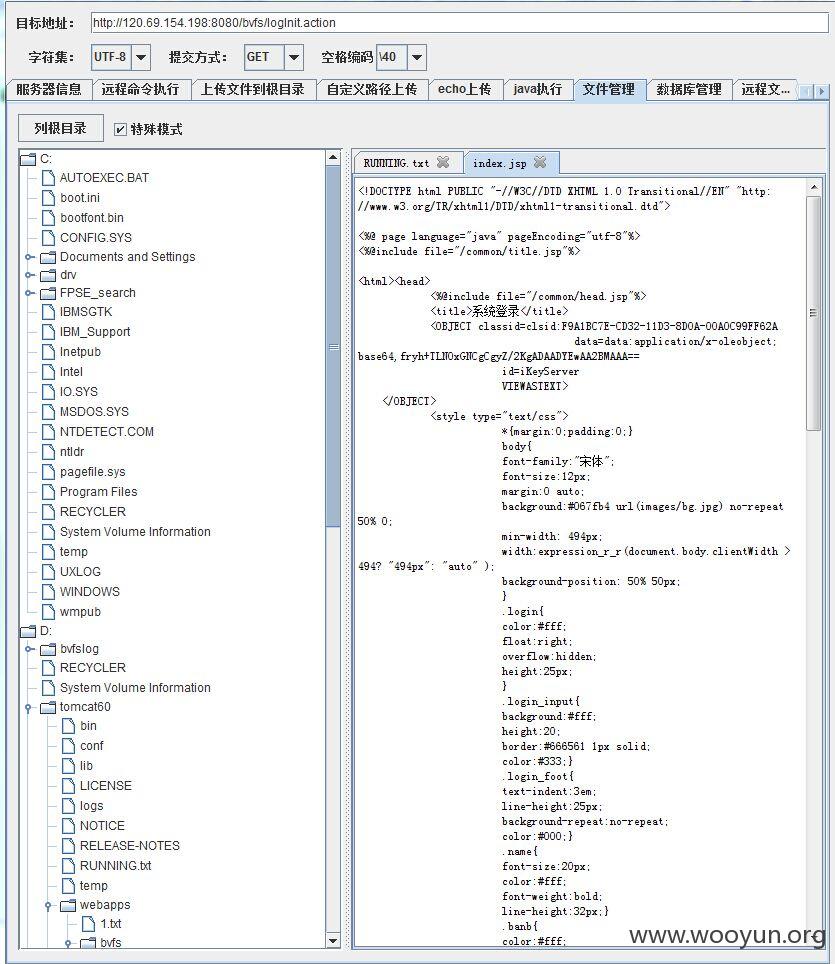
Task: Click the boot.ini file icon
Action: (48, 198)
